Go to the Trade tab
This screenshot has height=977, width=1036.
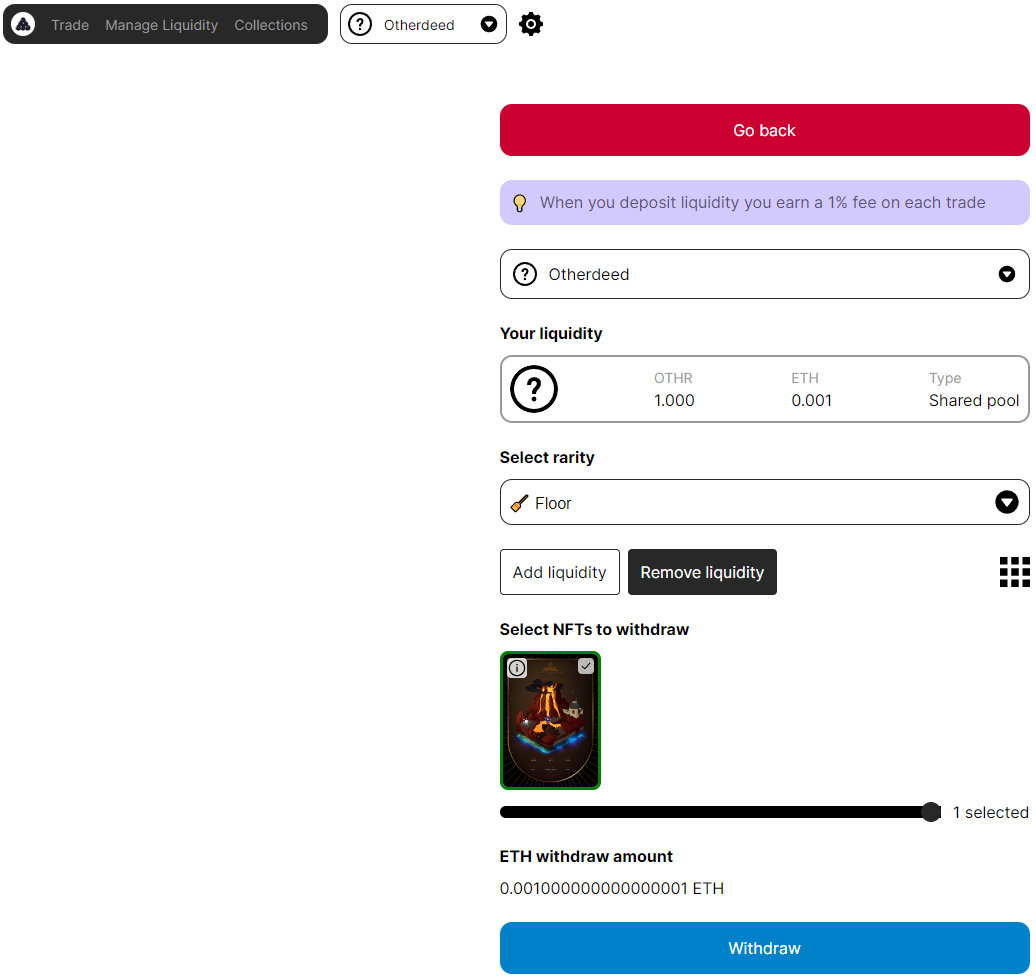[x=70, y=25]
